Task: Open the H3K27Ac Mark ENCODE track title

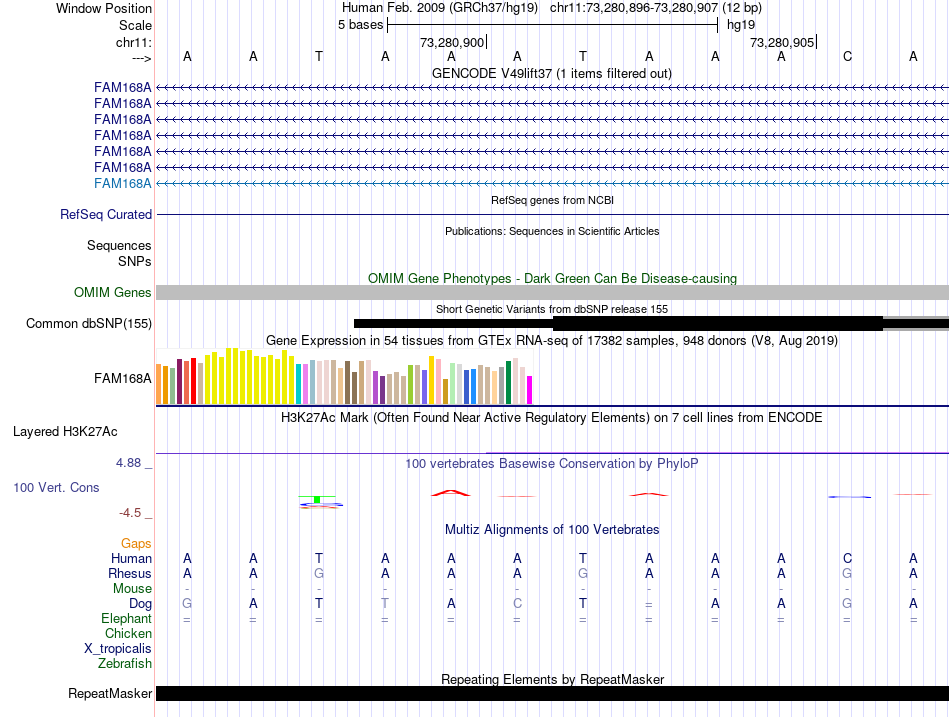Action: pyautogui.click(x=552, y=418)
